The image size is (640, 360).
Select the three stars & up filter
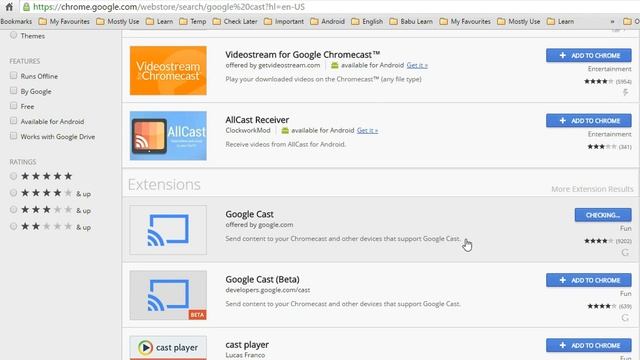point(13,209)
